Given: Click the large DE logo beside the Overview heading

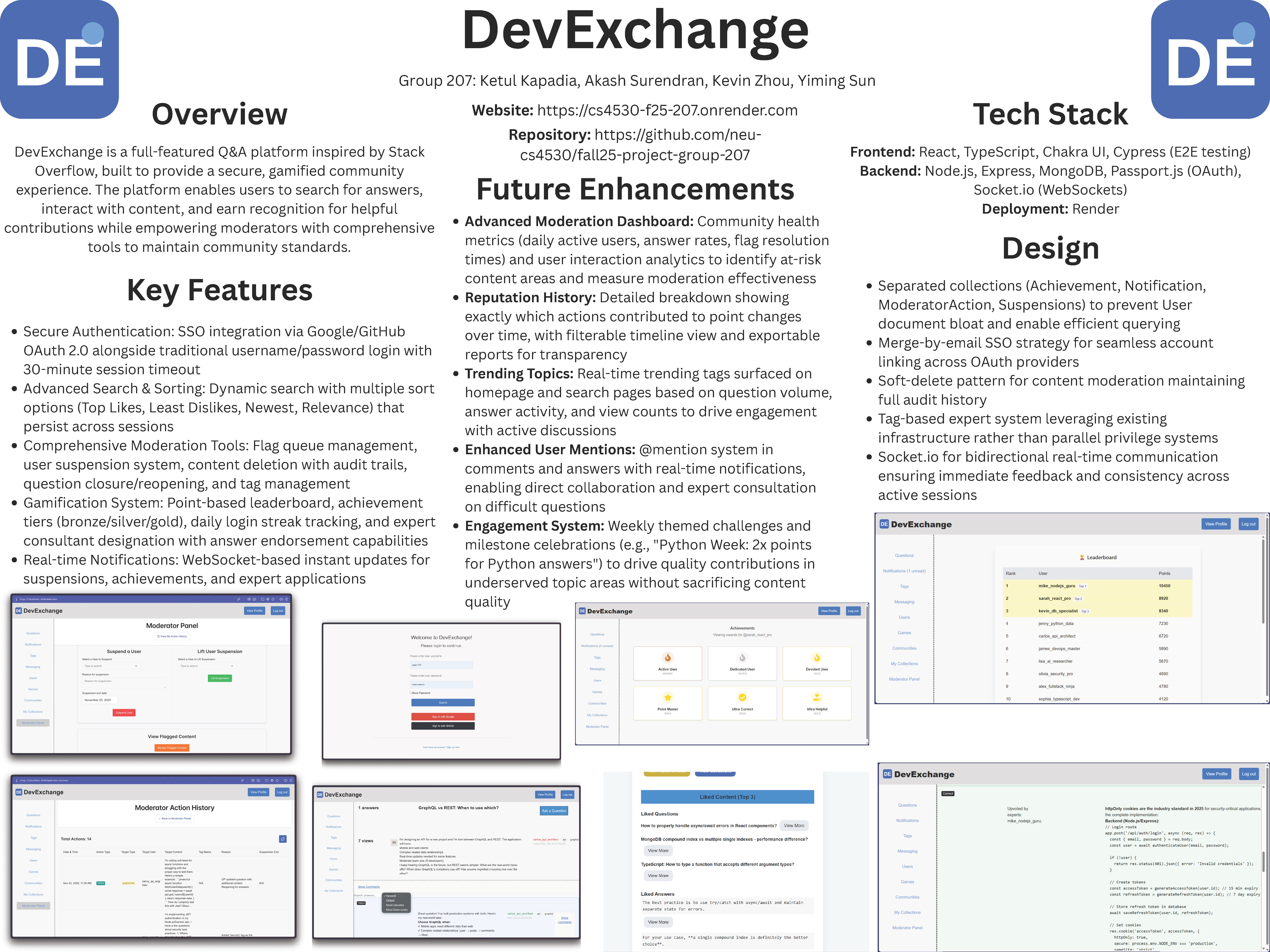Looking at the screenshot, I should tap(59, 59).
